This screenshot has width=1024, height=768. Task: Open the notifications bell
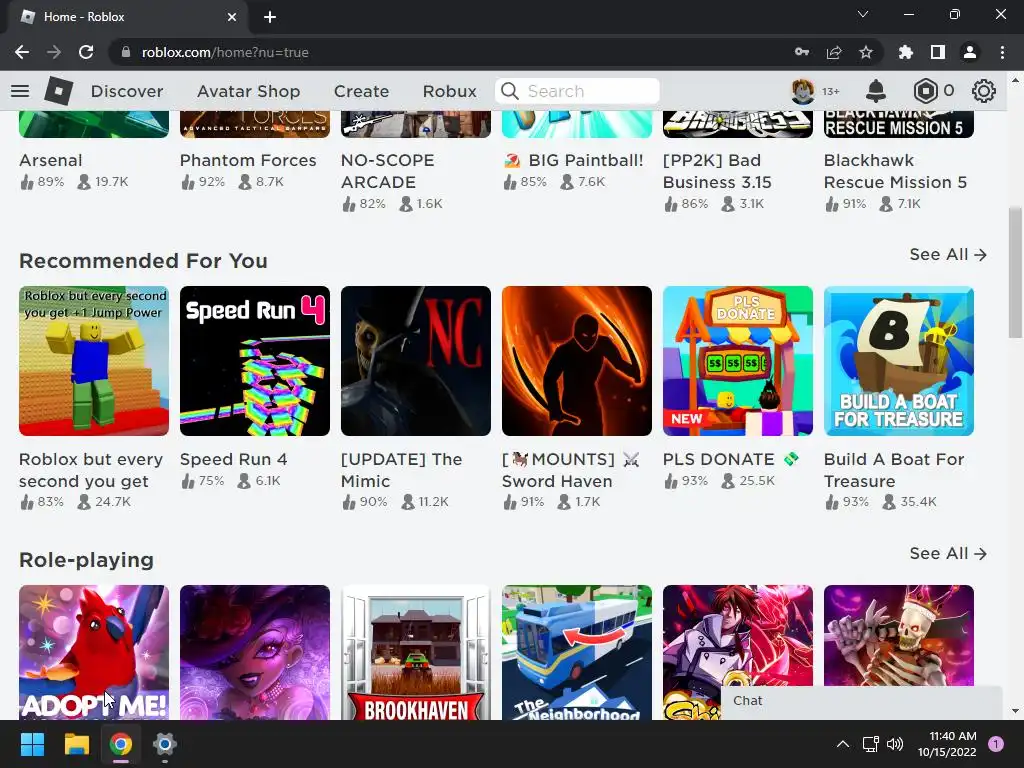[876, 91]
